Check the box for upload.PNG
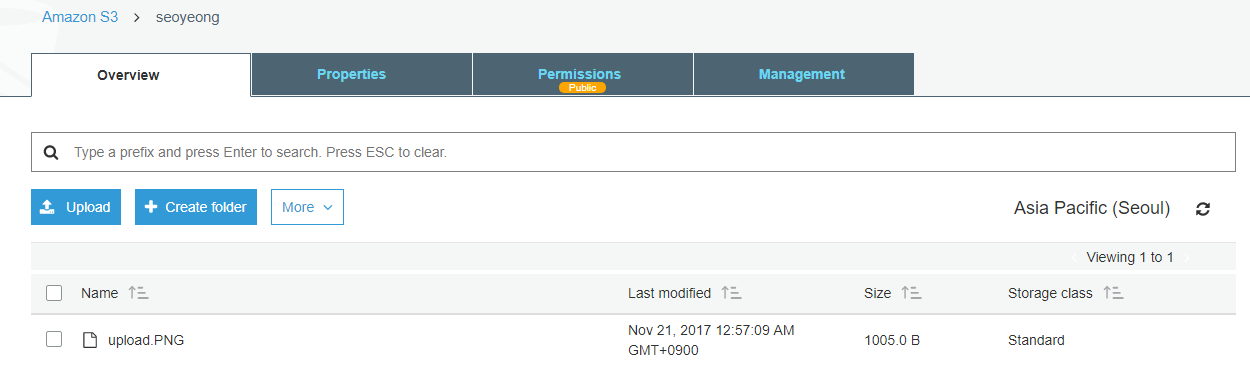The image size is (1250, 373). pyautogui.click(x=54, y=340)
